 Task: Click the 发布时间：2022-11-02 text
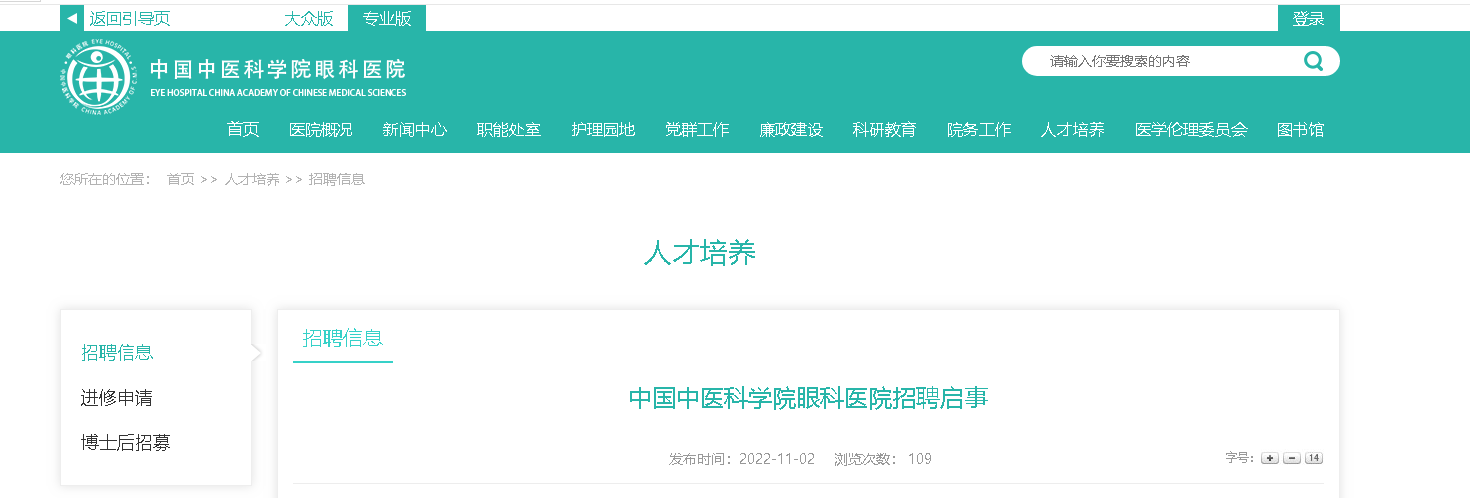(742, 459)
